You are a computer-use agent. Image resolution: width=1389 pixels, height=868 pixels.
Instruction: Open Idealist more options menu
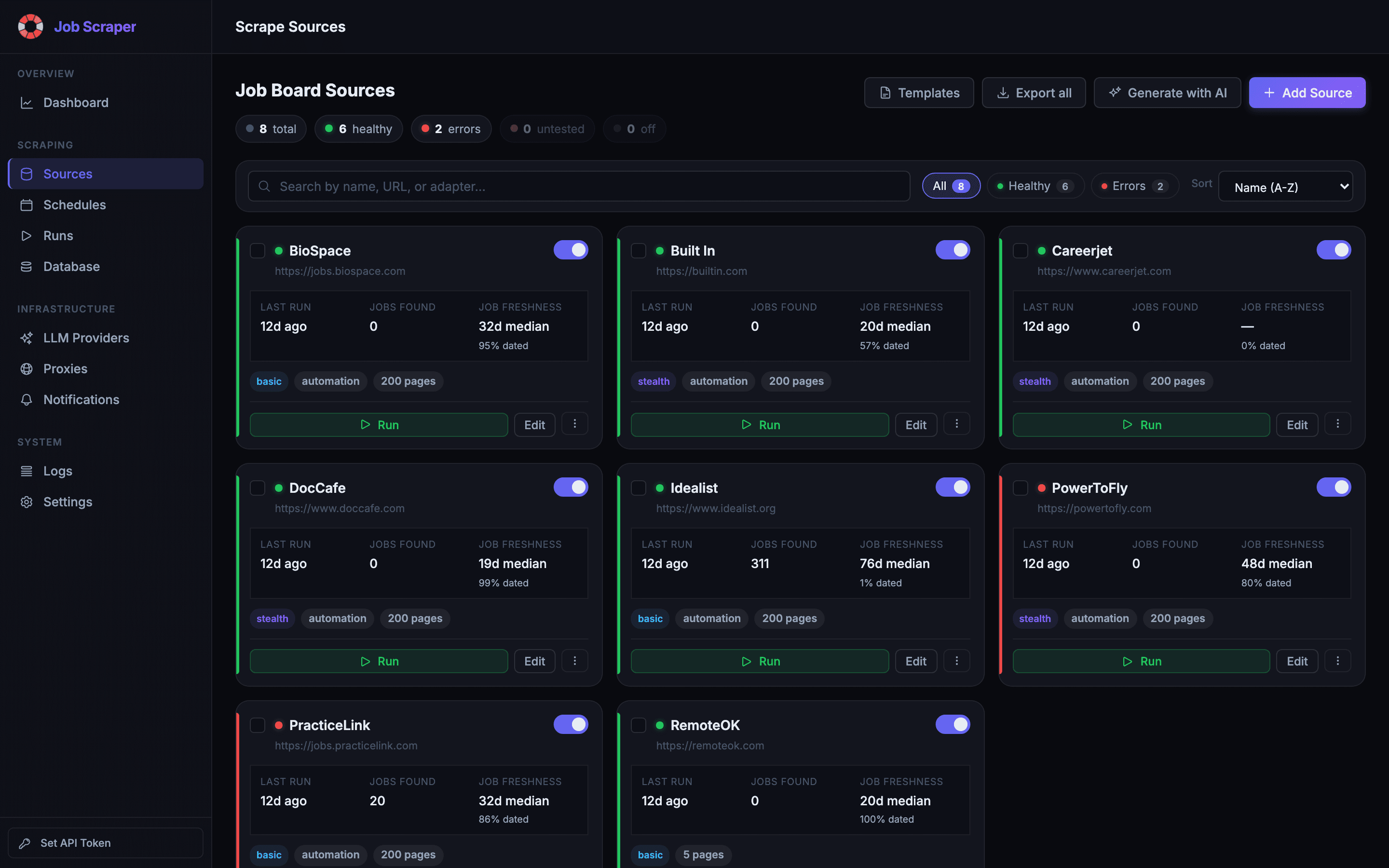[x=957, y=661]
